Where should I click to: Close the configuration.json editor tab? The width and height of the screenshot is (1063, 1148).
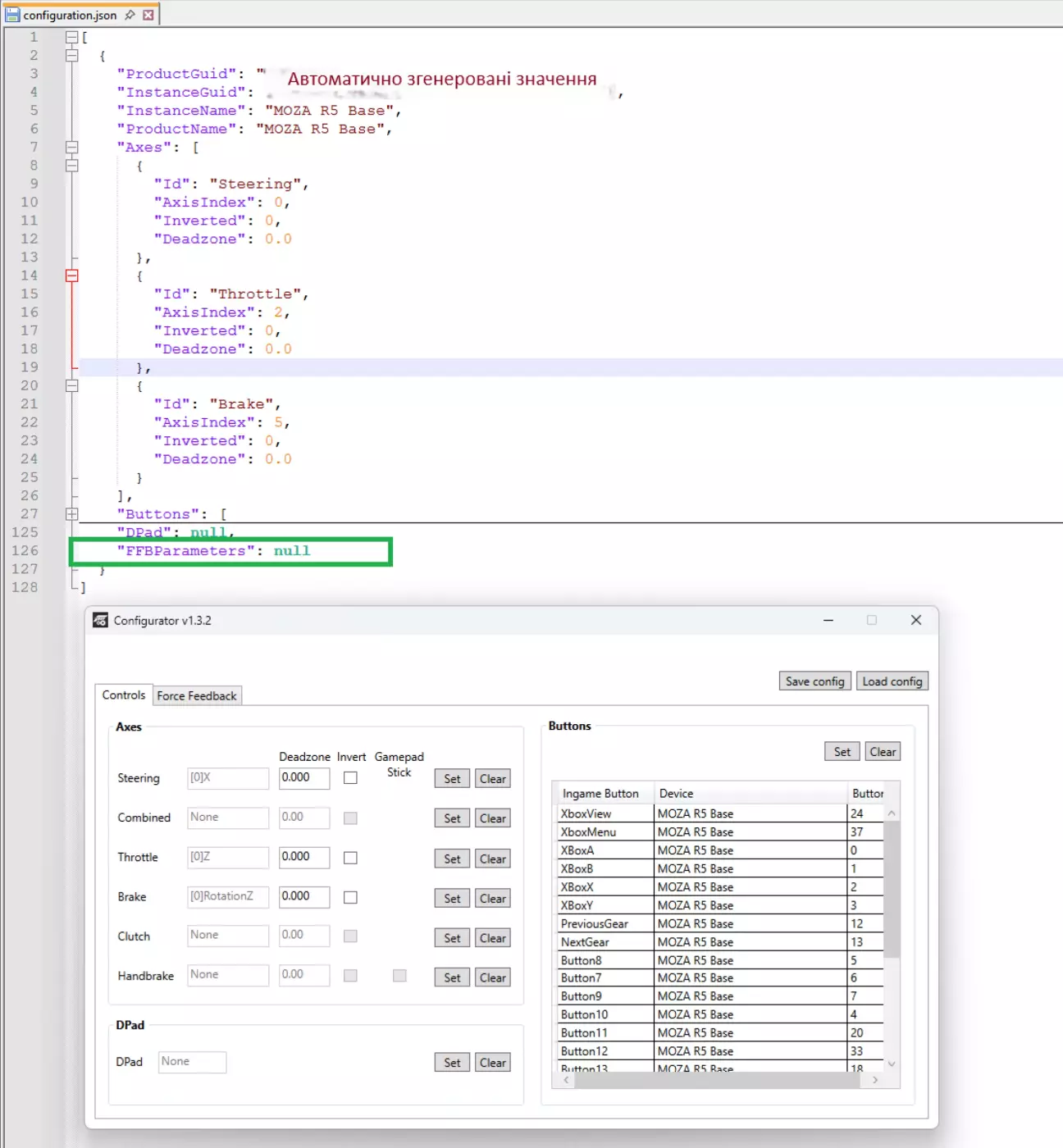point(148,15)
